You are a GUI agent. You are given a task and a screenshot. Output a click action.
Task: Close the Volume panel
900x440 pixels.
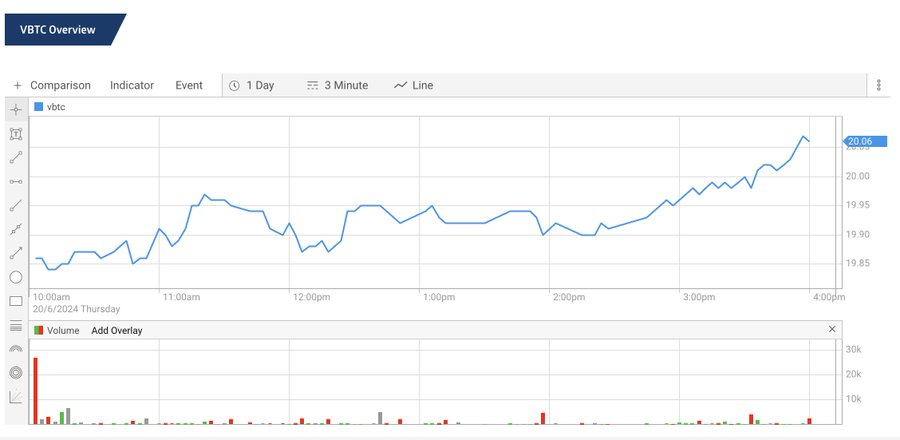tap(832, 329)
